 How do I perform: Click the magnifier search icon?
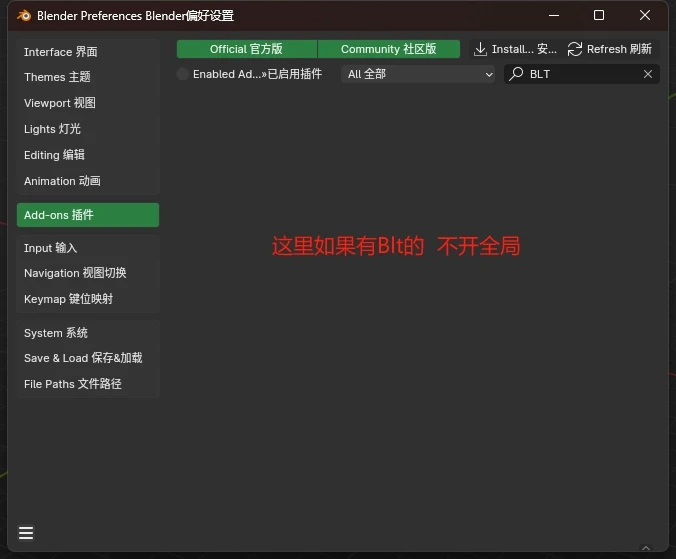tap(516, 74)
